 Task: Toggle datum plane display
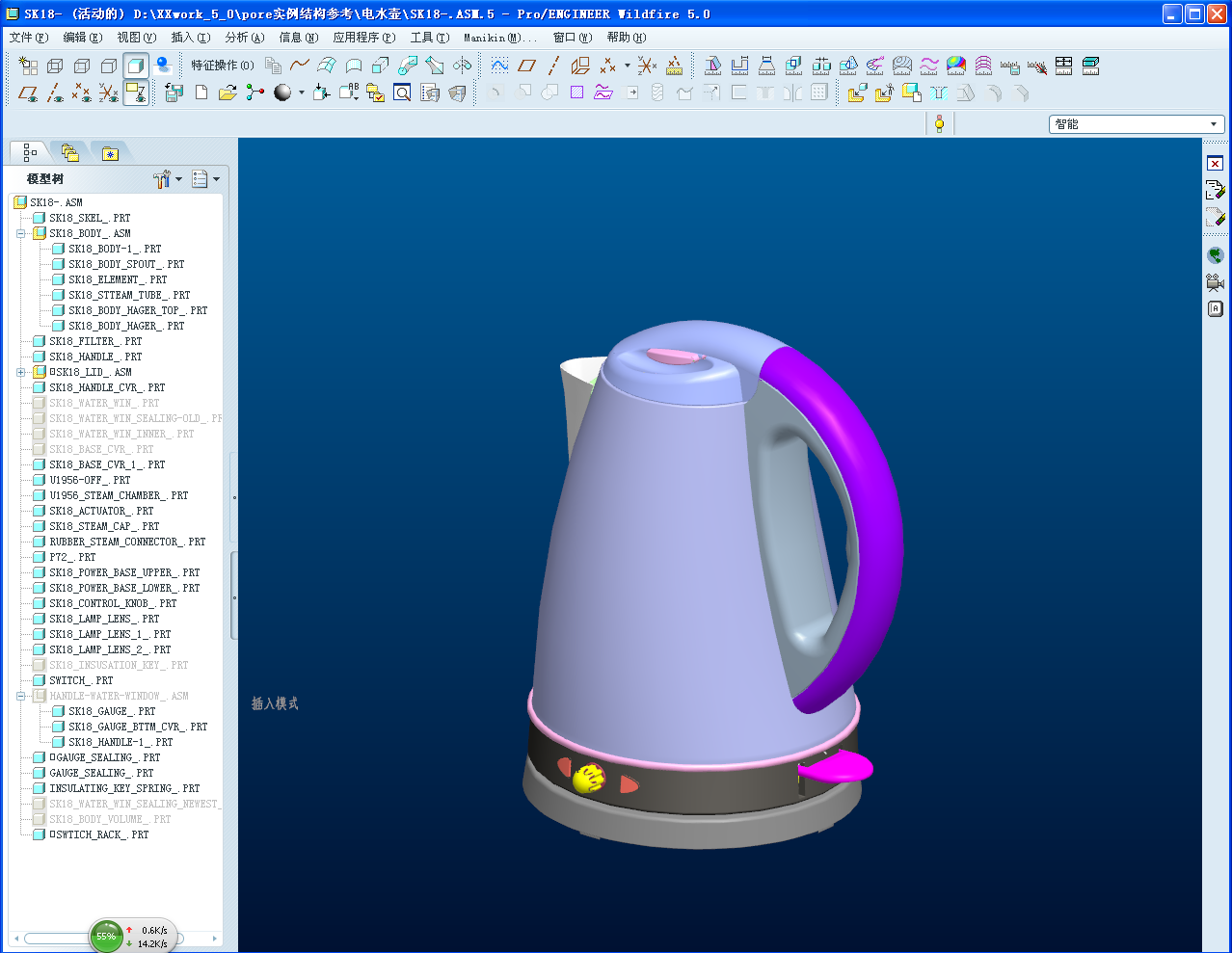[x=28, y=93]
